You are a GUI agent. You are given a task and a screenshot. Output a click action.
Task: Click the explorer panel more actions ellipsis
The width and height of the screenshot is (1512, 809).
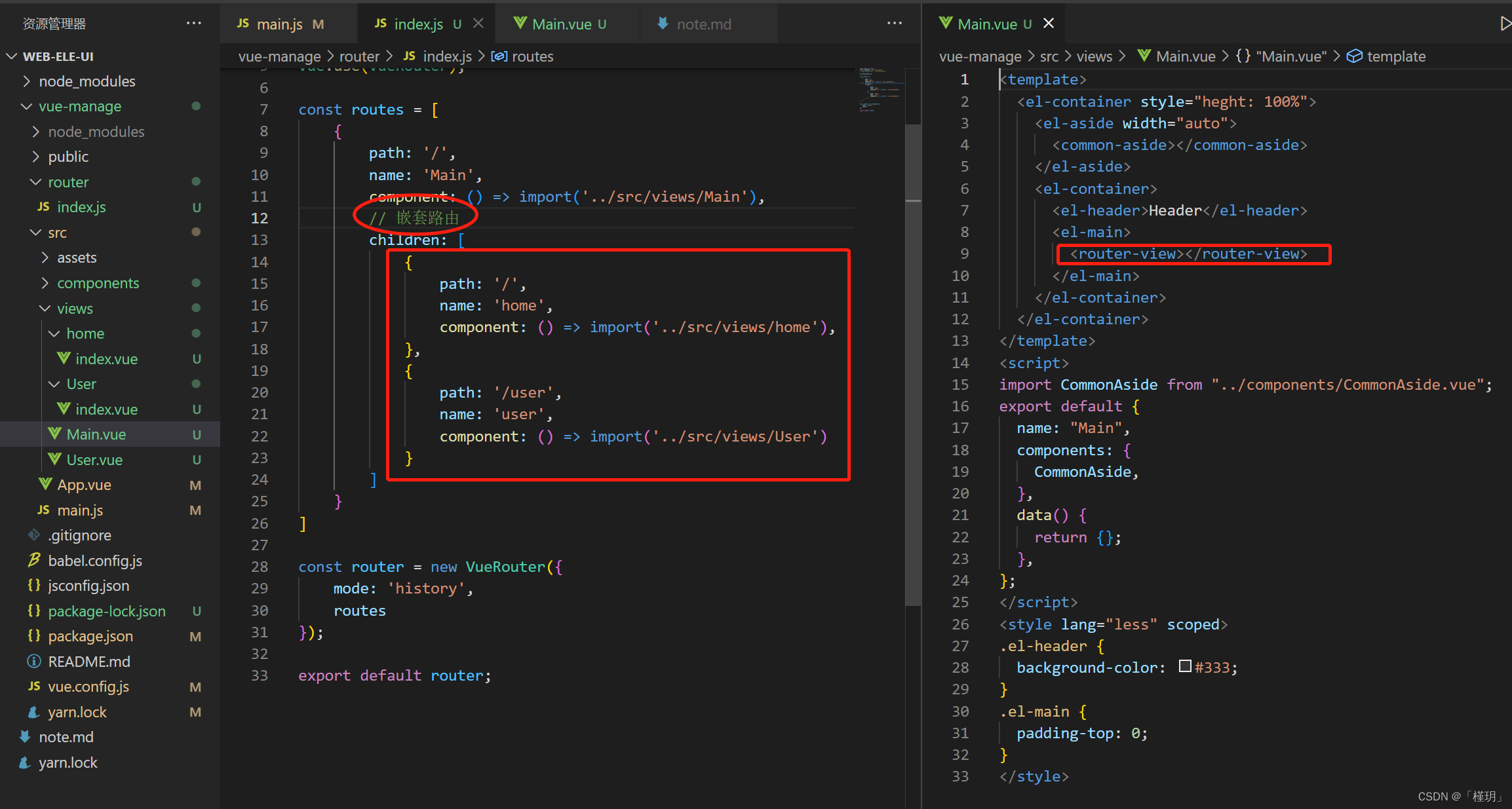pyautogui.click(x=193, y=24)
